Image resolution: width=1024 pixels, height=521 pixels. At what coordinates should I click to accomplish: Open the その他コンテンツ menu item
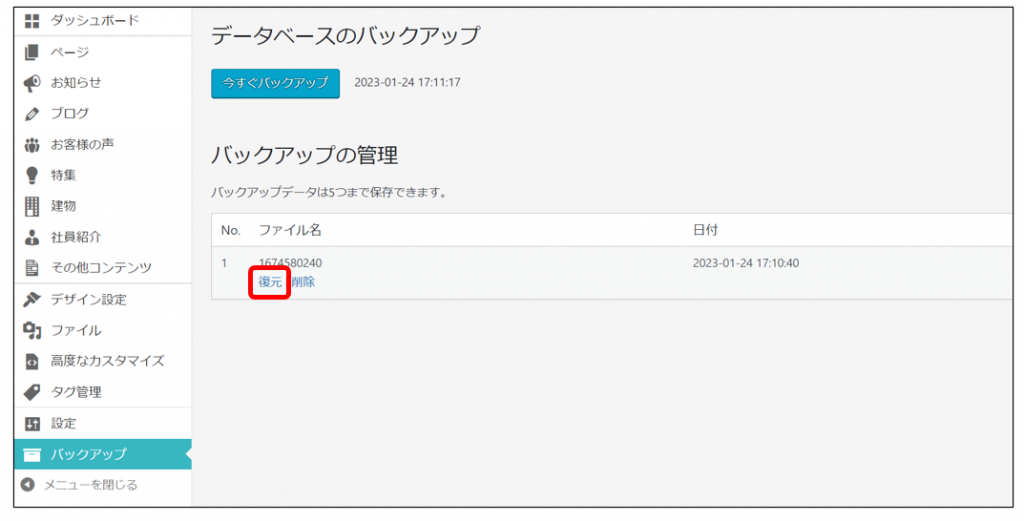(101, 268)
